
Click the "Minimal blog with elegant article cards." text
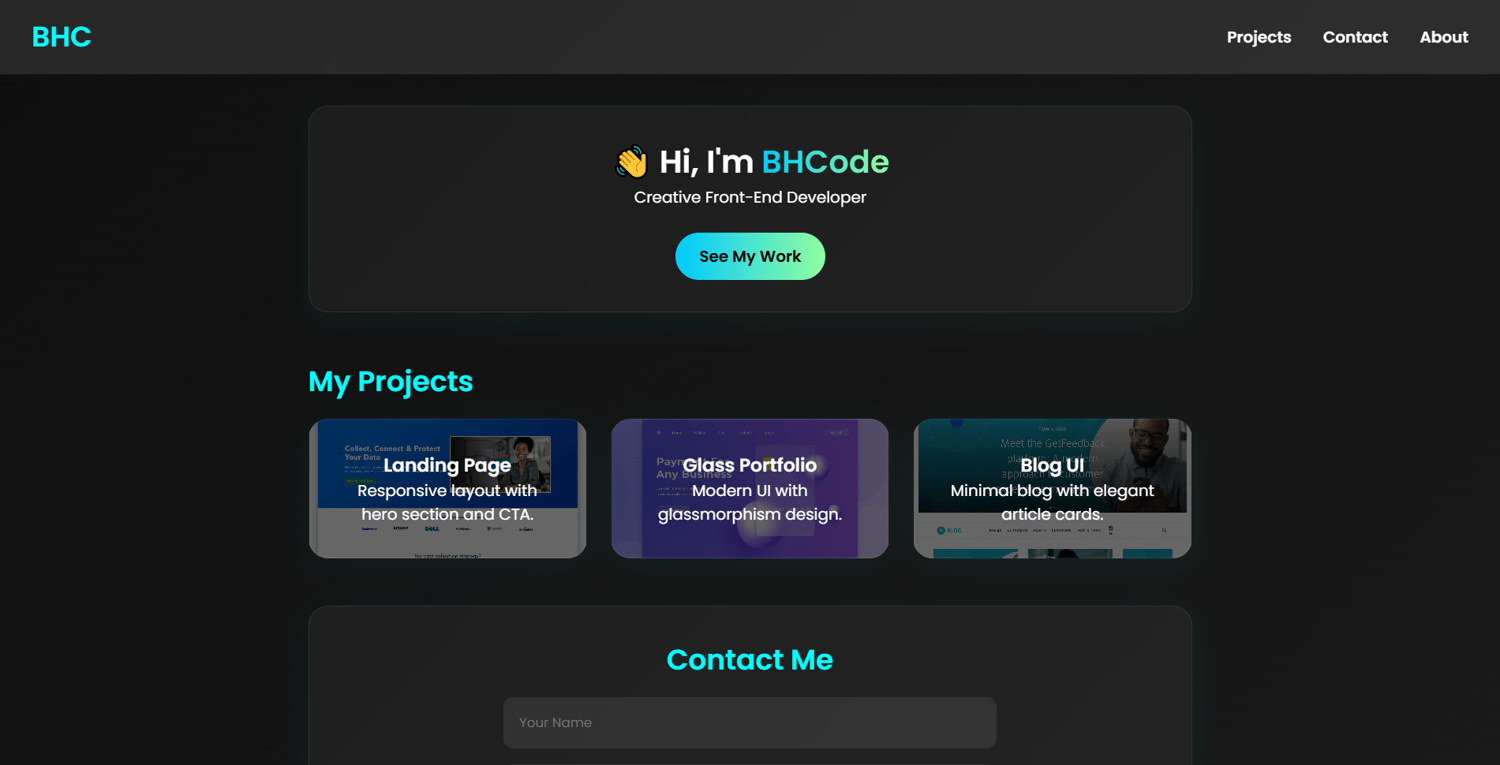pyautogui.click(x=1052, y=503)
